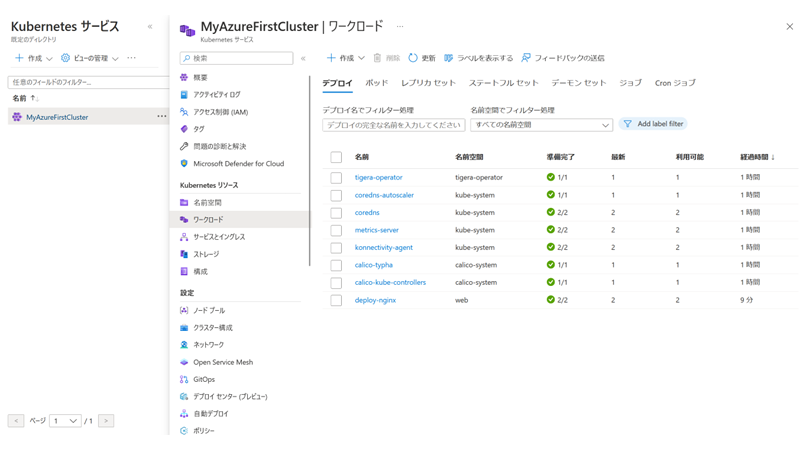Focus 任意のフィールドのフィルター input
Image resolution: width=800 pixels, height=450 pixels.
pos(88,82)
